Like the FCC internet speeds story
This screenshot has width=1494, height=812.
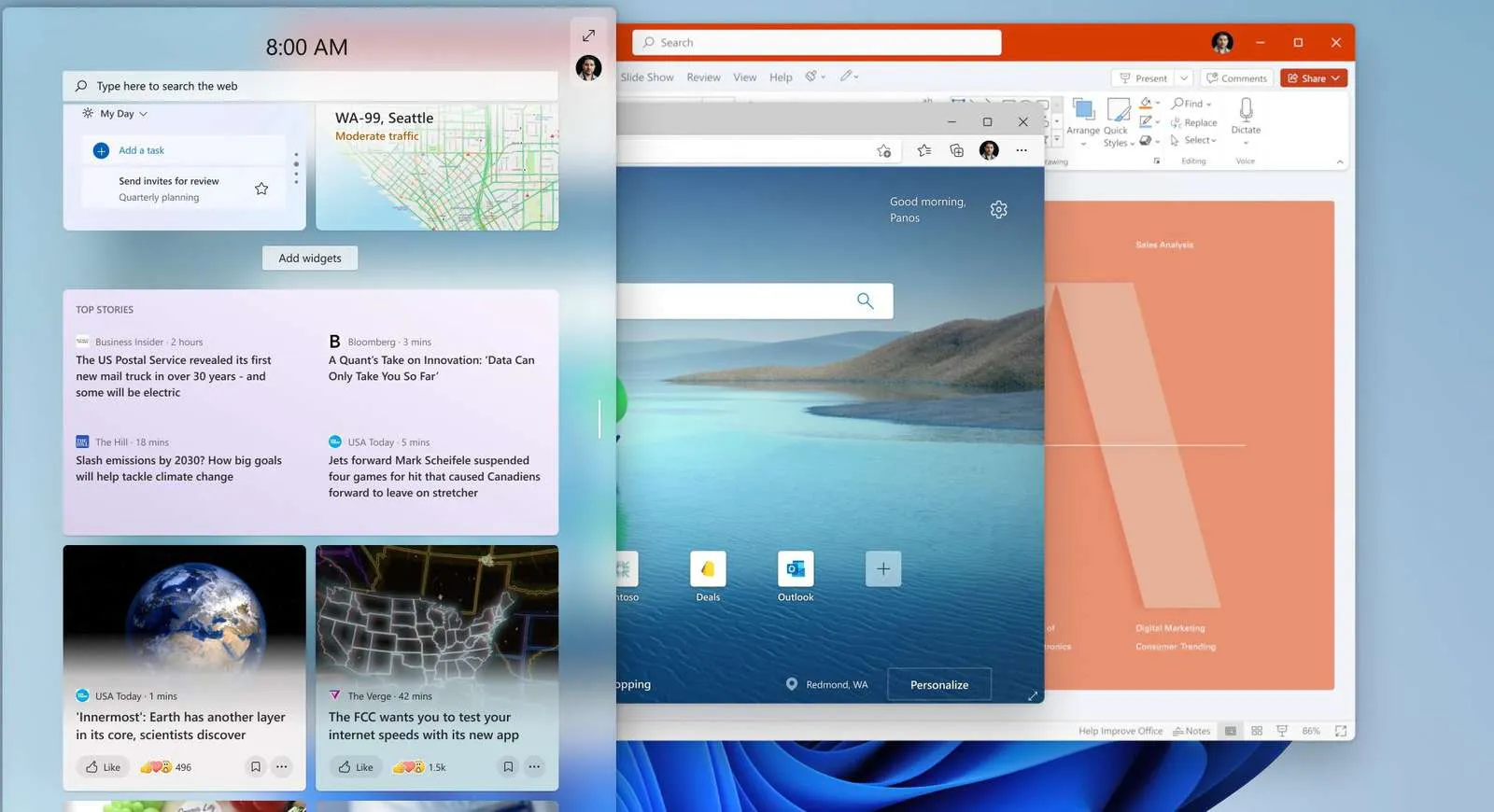[x=356, y=767]
